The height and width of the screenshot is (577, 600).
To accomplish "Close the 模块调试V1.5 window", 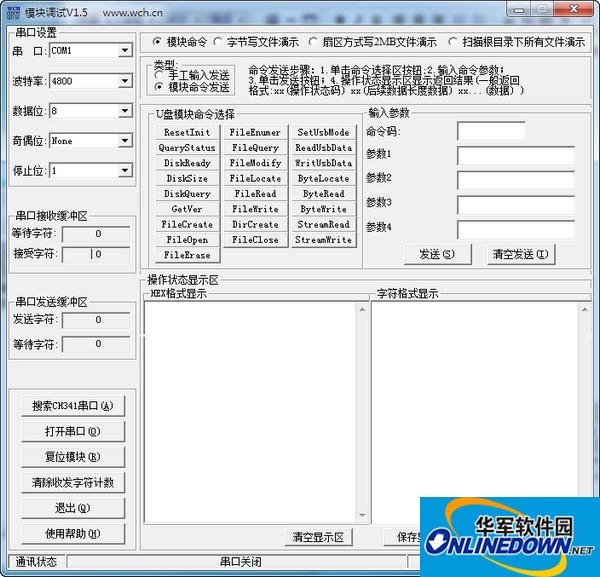I will [x=574, y=9].
